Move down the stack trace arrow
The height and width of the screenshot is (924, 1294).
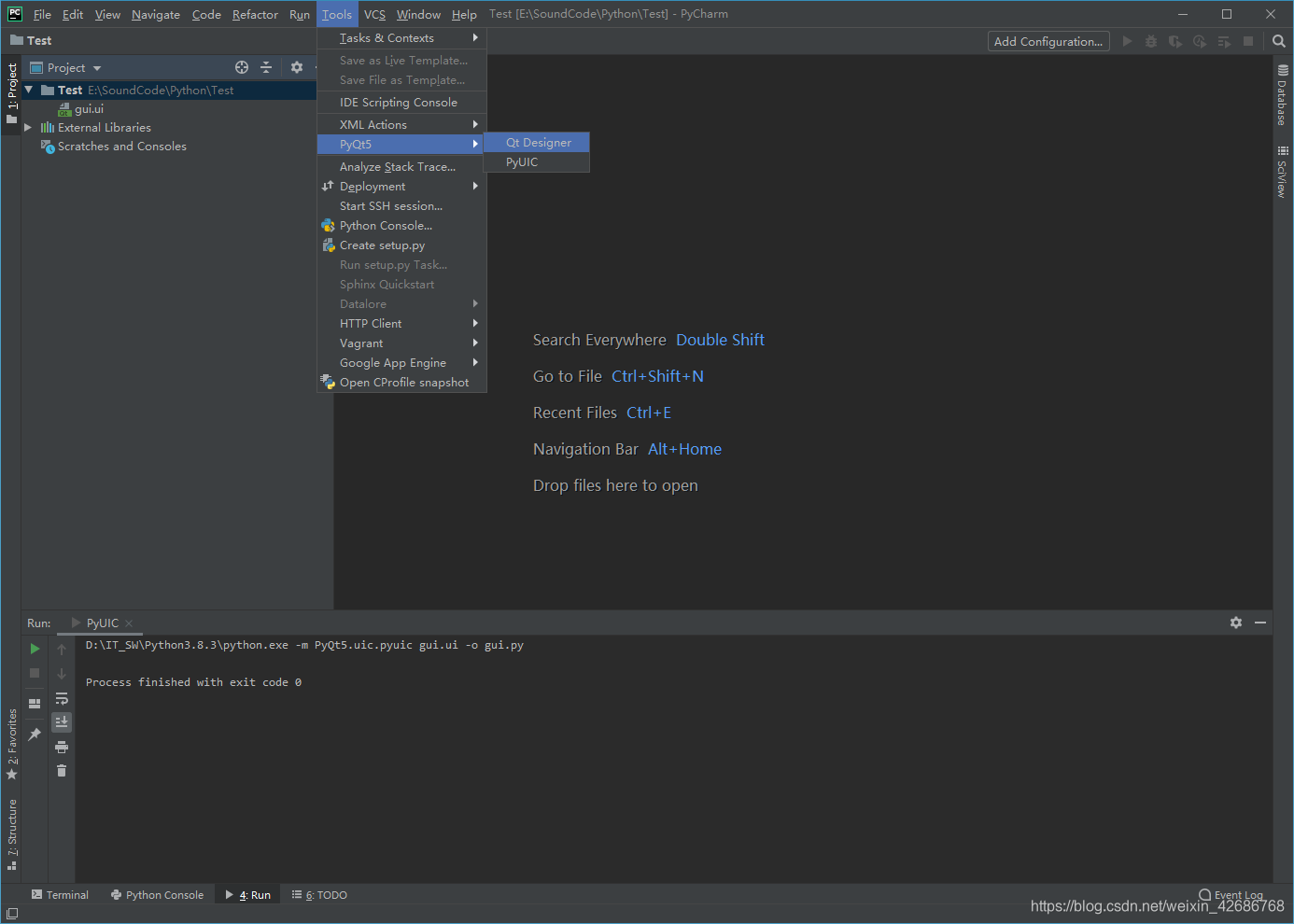pos(62,673)
